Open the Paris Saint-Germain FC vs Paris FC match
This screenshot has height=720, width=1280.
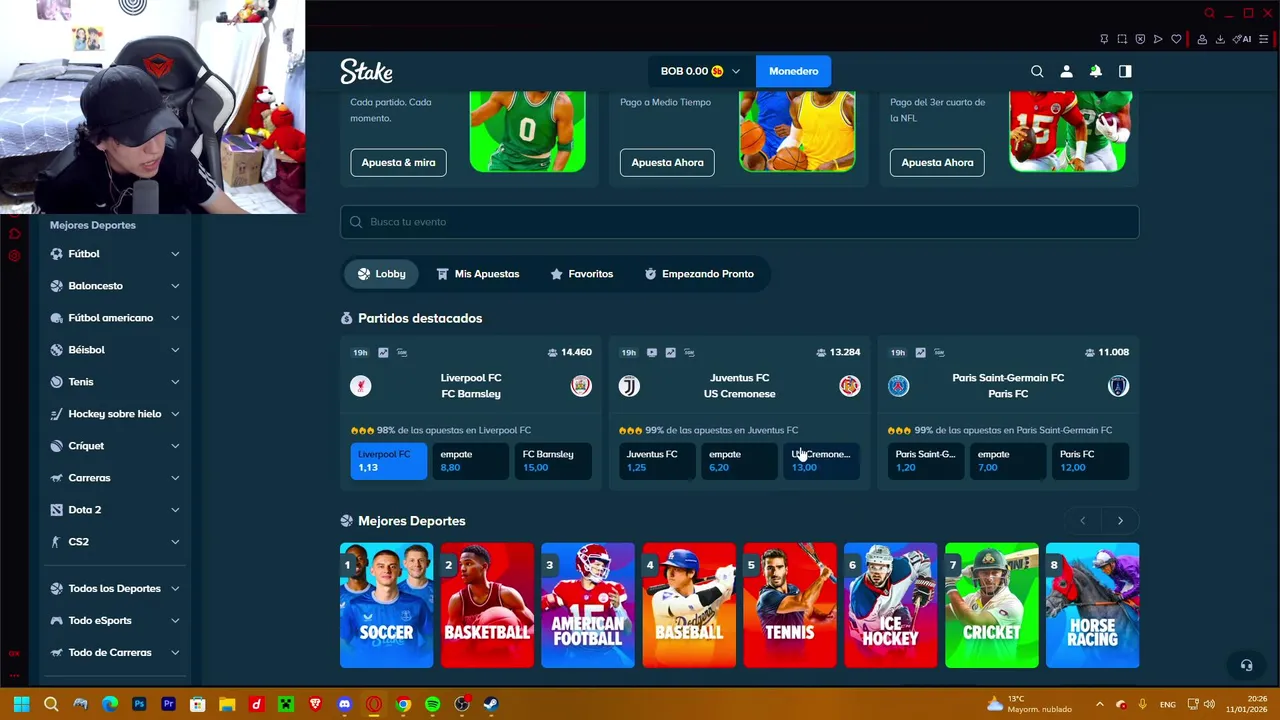[x=1008, y=386]
